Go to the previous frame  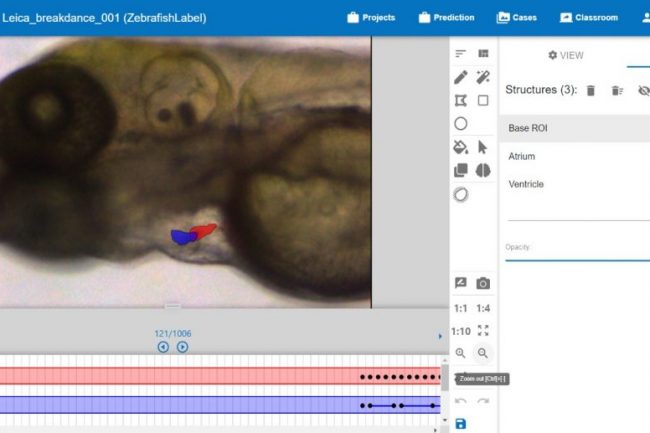[x=163, y=347]
